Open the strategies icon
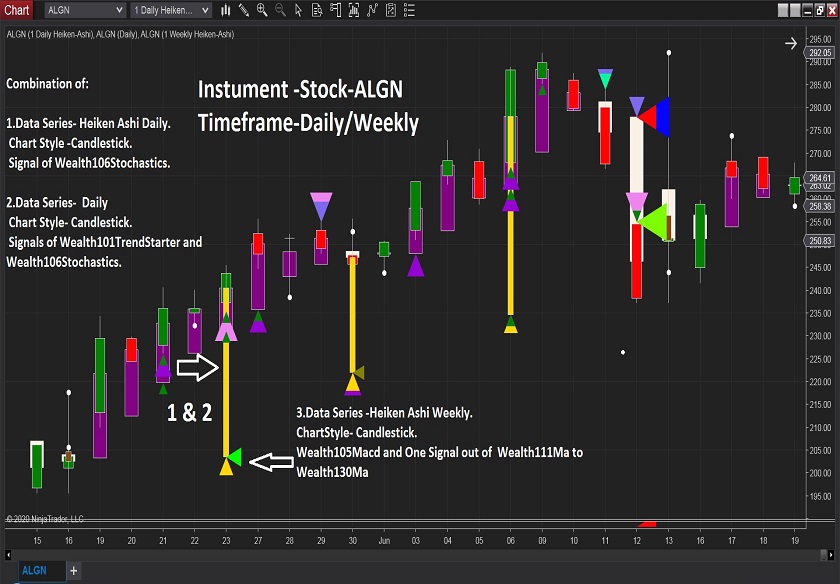The image size is (840, 584). (x=371, y=10)
